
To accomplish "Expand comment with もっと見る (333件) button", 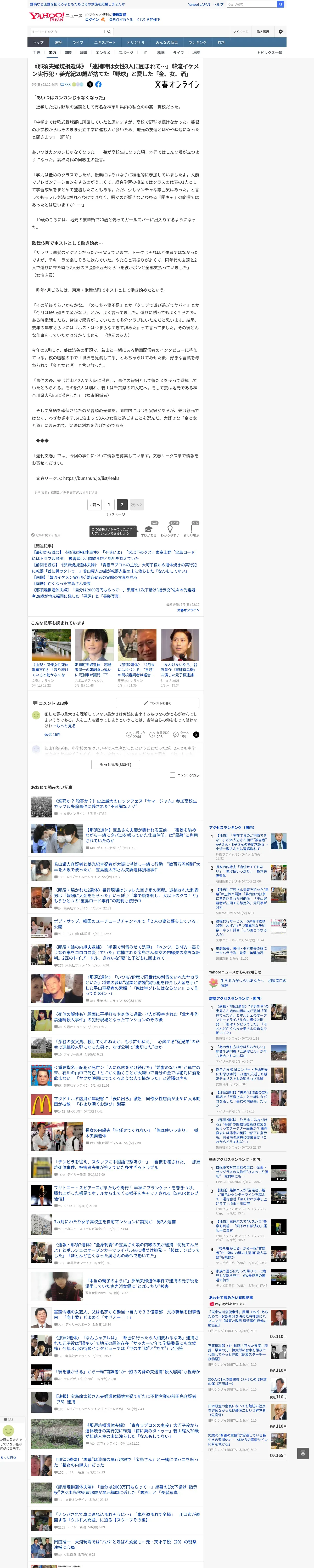I will tap(116, 764).
